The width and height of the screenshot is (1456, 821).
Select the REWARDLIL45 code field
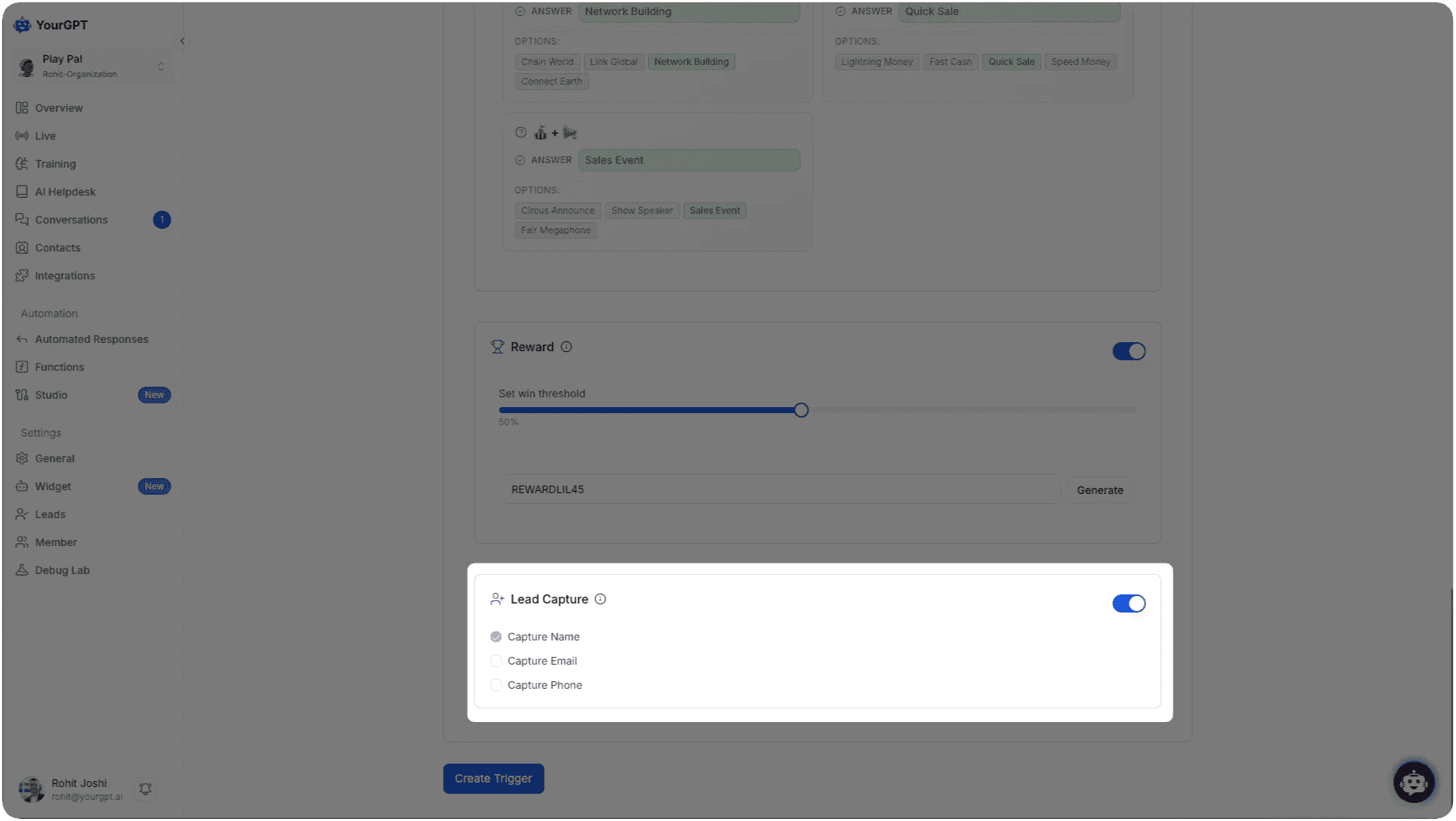coord(781,489)
